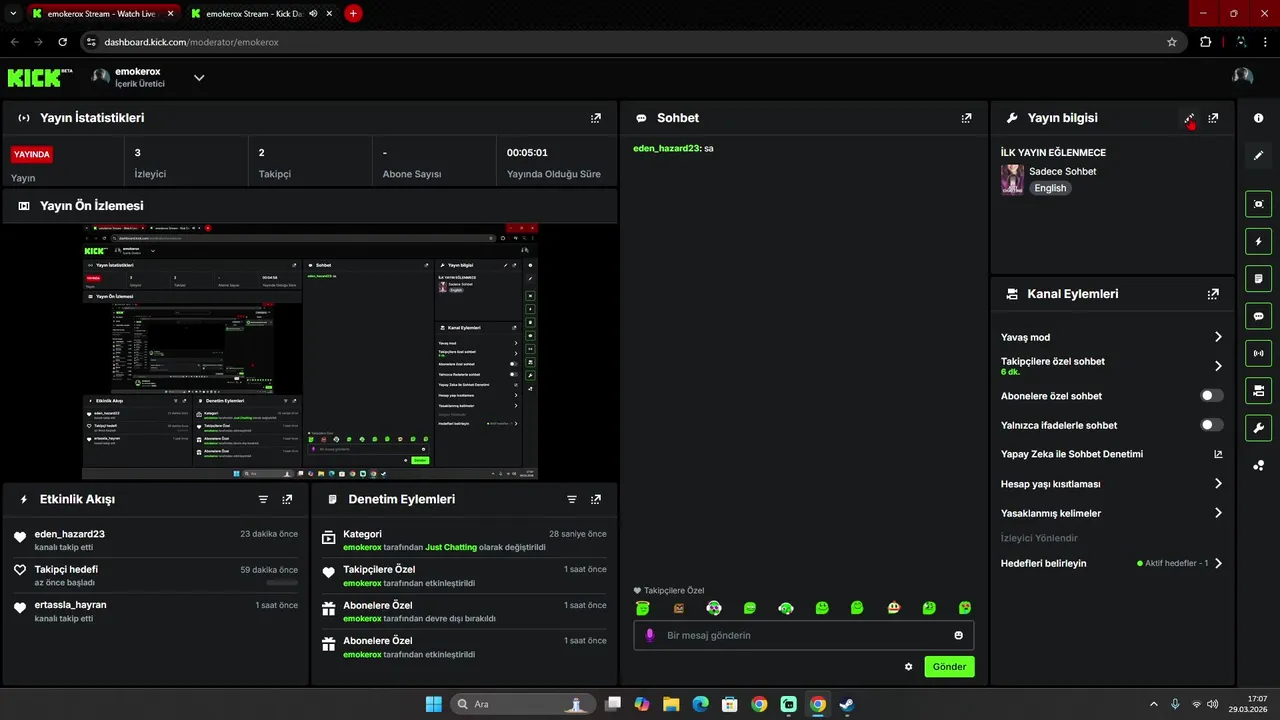
Task: Go back in the browser
Action: (x=15, y=42)
